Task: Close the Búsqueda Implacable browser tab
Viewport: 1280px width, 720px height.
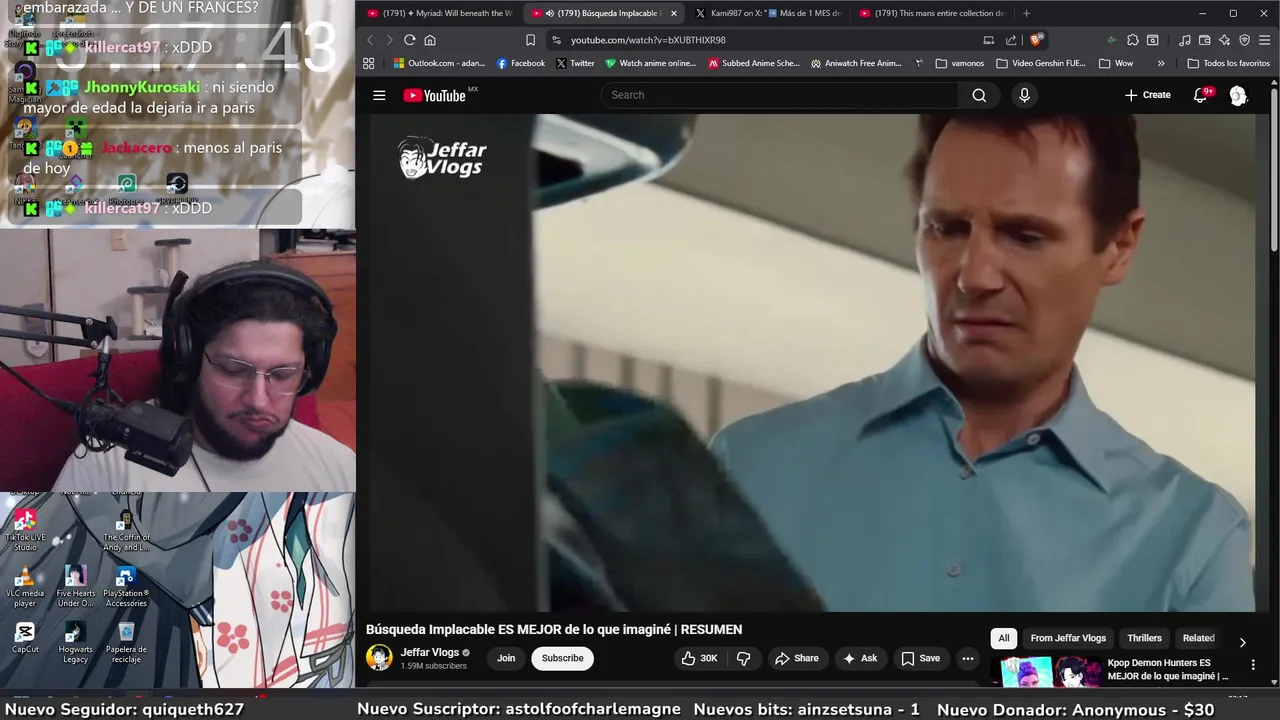Action: point(673,13)
